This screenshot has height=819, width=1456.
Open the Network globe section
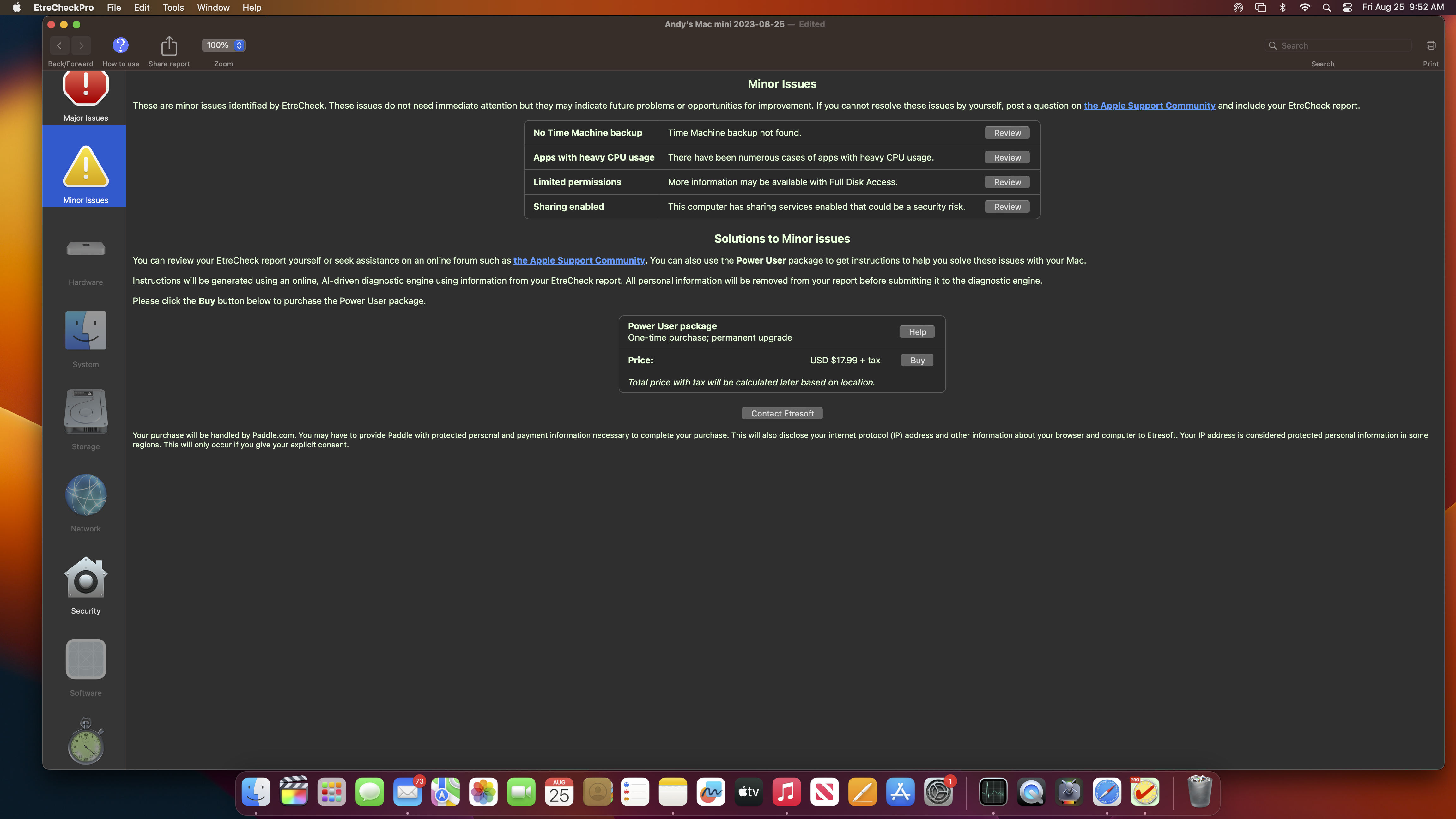point(85,494)
